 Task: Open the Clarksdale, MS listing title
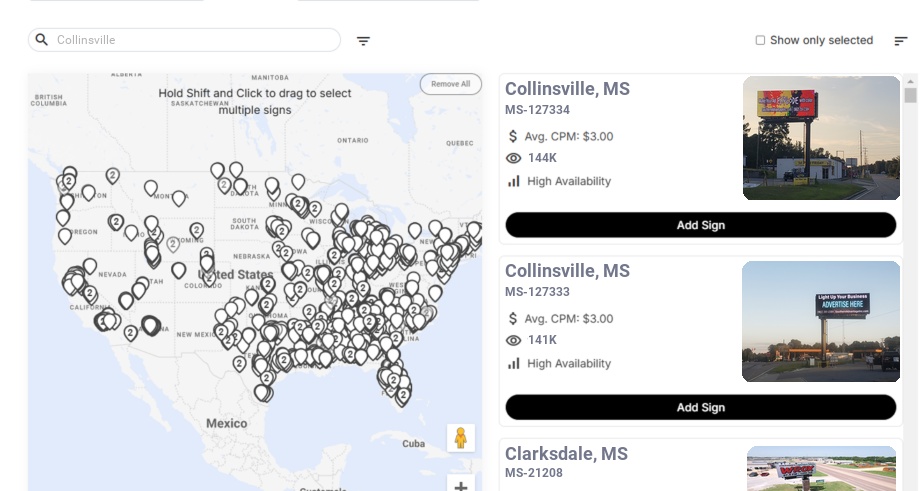click(566, 454)
